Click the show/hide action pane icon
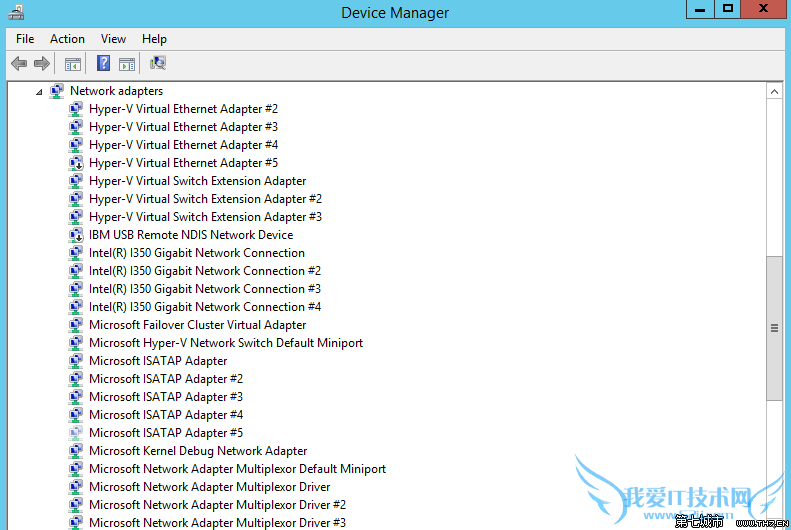 (127, 64)
